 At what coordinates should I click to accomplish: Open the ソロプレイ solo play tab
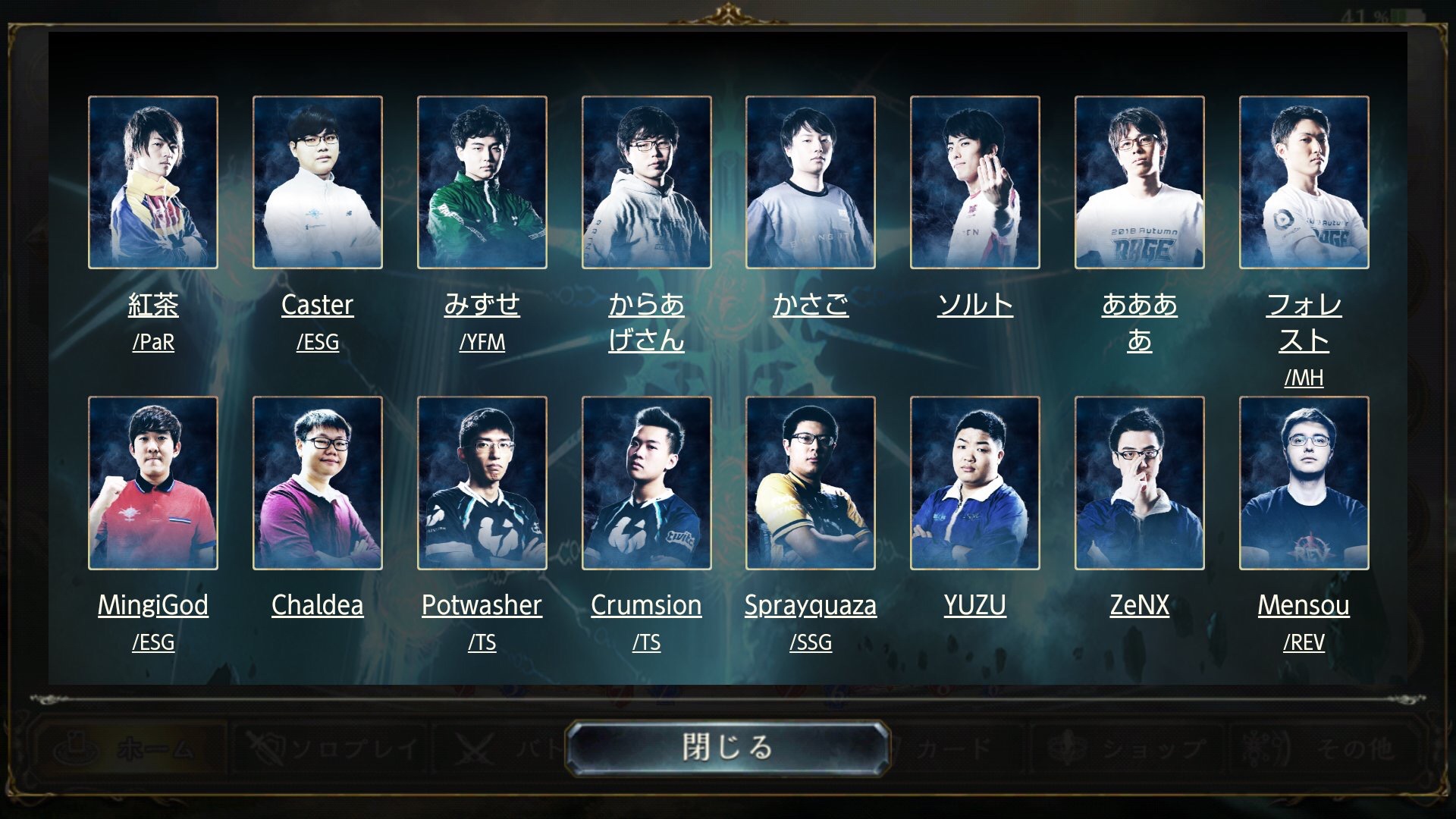(x=334, y=749)
